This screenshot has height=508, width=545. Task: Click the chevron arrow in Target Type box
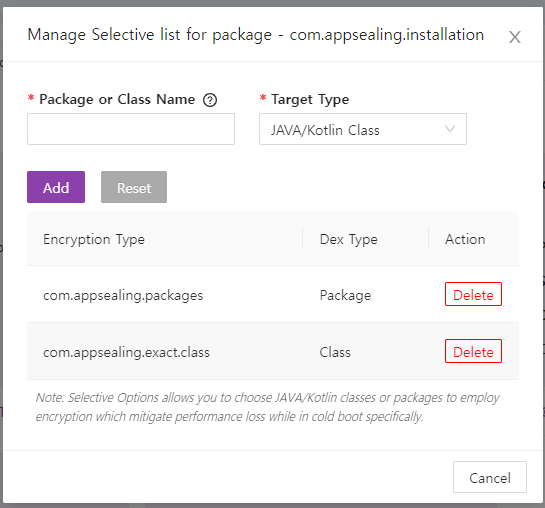tap(450, 129)
